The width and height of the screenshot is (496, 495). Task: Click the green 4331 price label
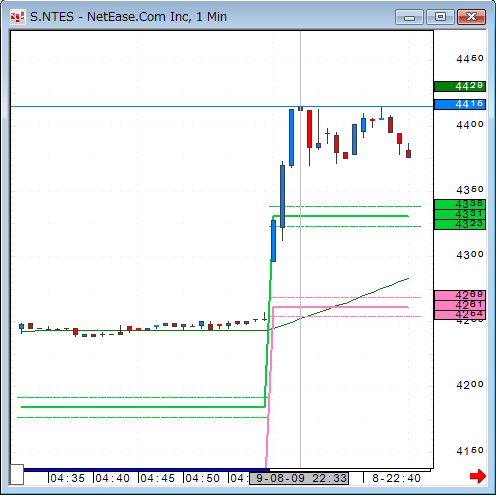(460, 214)
